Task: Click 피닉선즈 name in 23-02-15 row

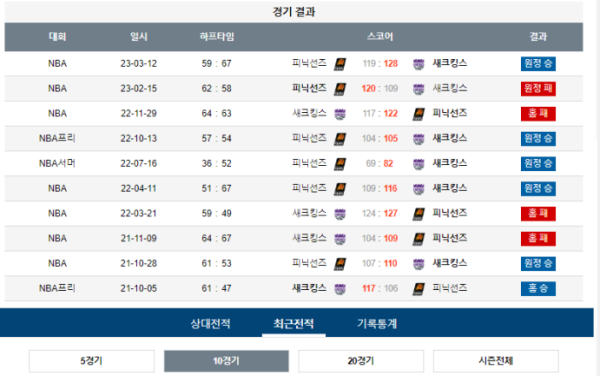Action: click(309, 88)
